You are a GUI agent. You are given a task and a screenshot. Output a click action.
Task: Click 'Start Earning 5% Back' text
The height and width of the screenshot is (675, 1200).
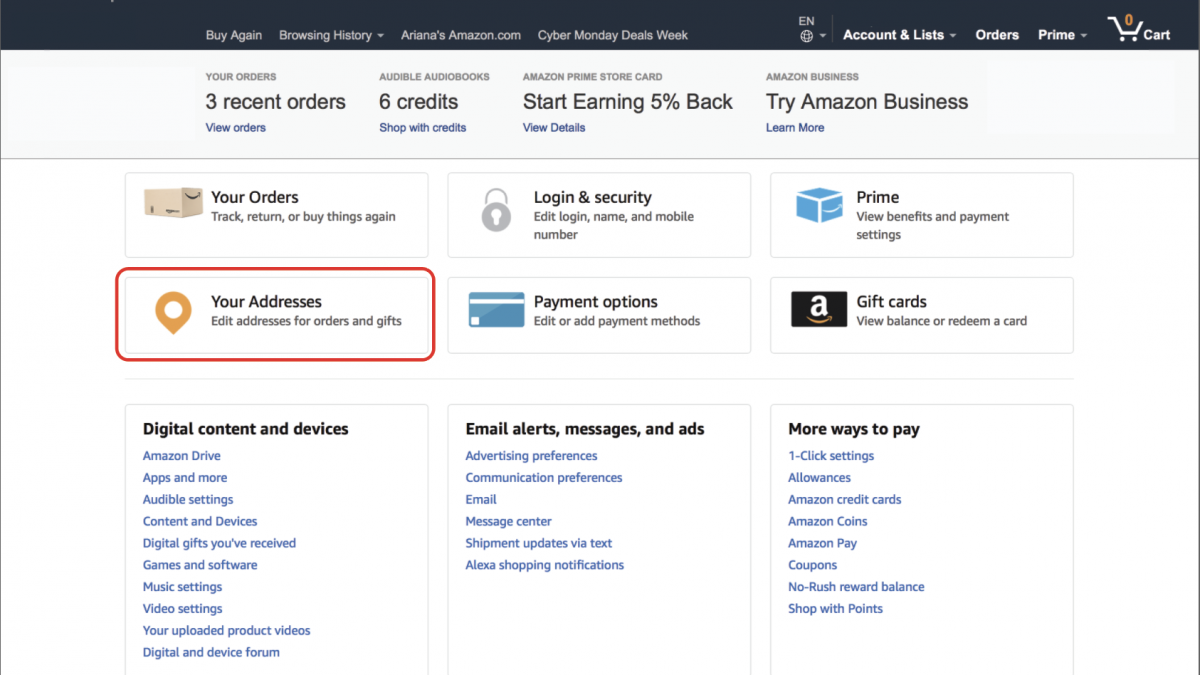click(628, 102)
